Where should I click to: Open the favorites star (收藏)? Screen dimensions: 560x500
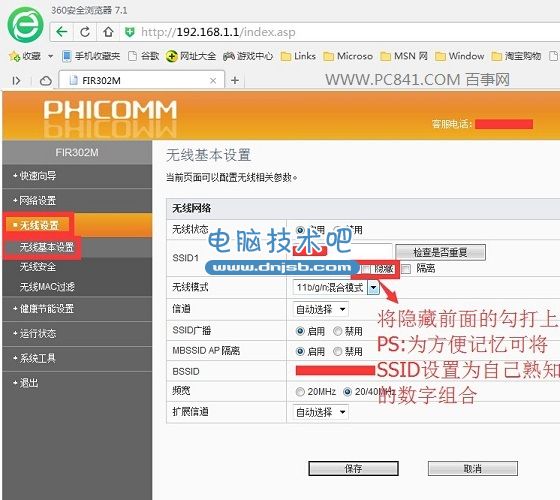point(25,56)
